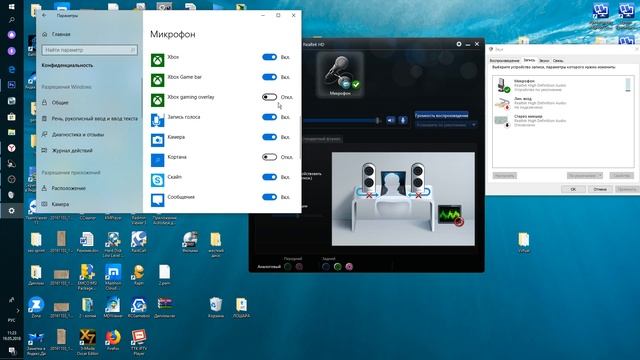Switch to Воспроизведение tab in Sound dialog
The height and width of the screenshot is (360, 640).
pos(504,60)
